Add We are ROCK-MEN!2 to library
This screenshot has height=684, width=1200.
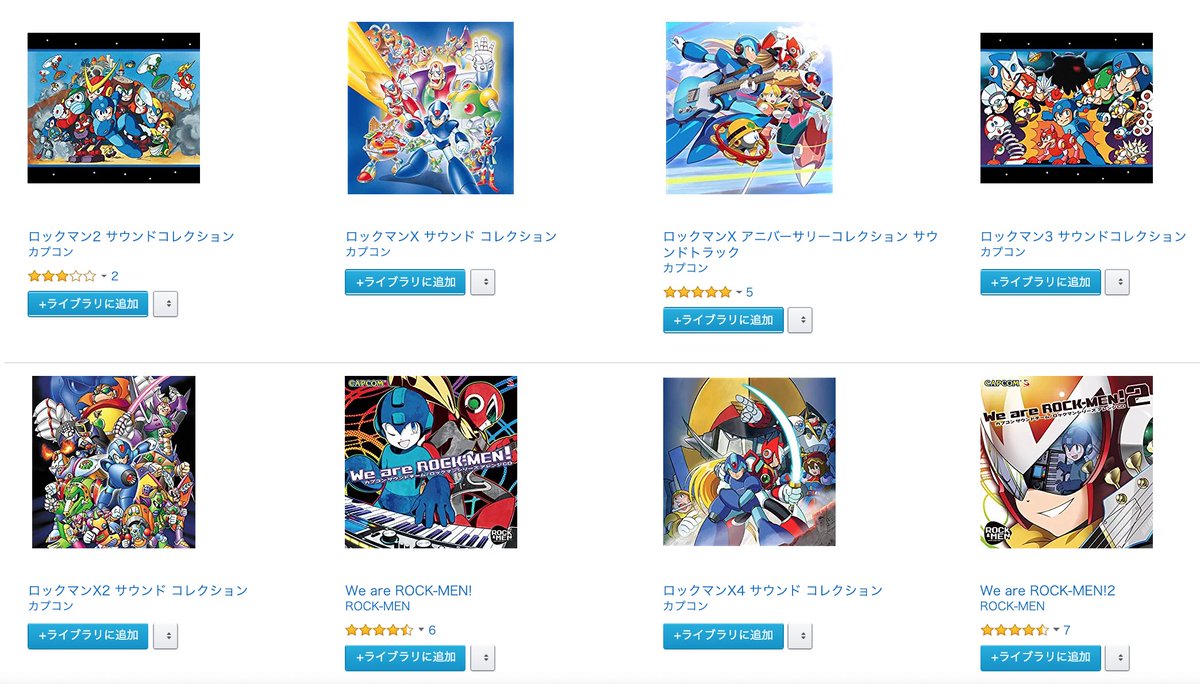click(1041, 657)
